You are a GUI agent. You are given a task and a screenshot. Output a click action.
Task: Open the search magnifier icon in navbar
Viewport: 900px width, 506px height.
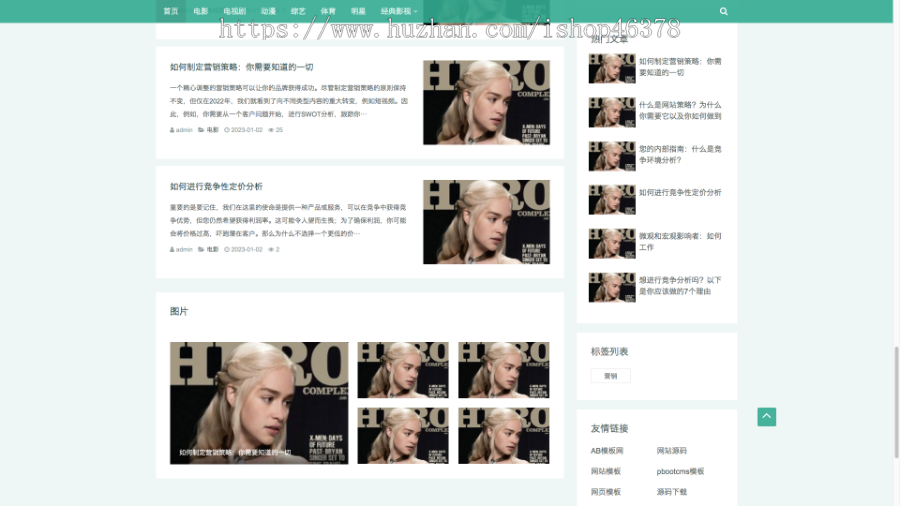click(x=723, y=11)
